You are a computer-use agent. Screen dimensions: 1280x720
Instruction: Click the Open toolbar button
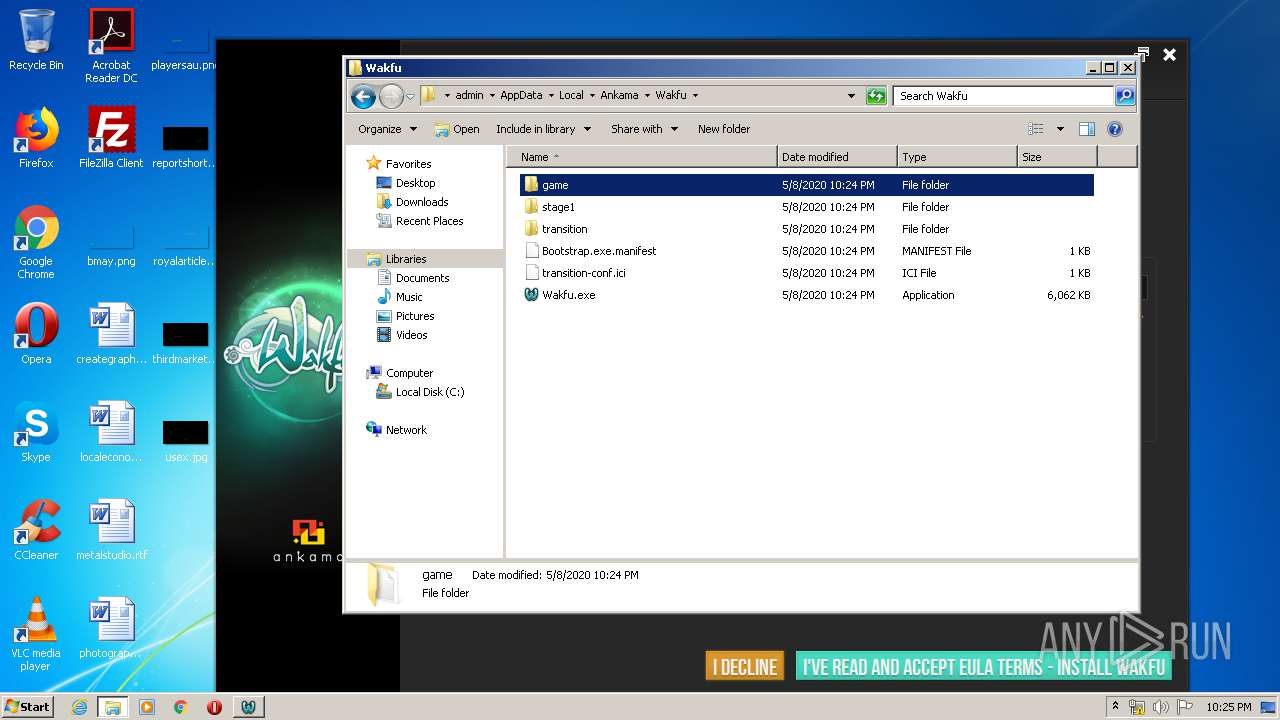coord(457,129)
